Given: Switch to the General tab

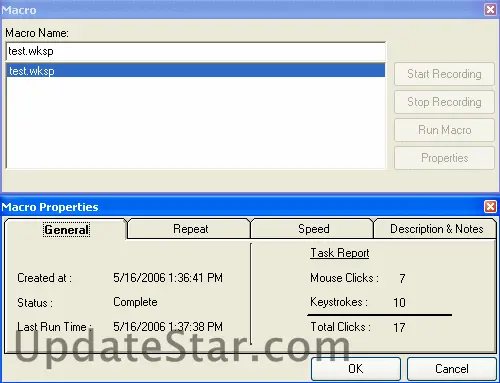Looking at the screenshot, I should pyautogui.click(x=66, y=229).
